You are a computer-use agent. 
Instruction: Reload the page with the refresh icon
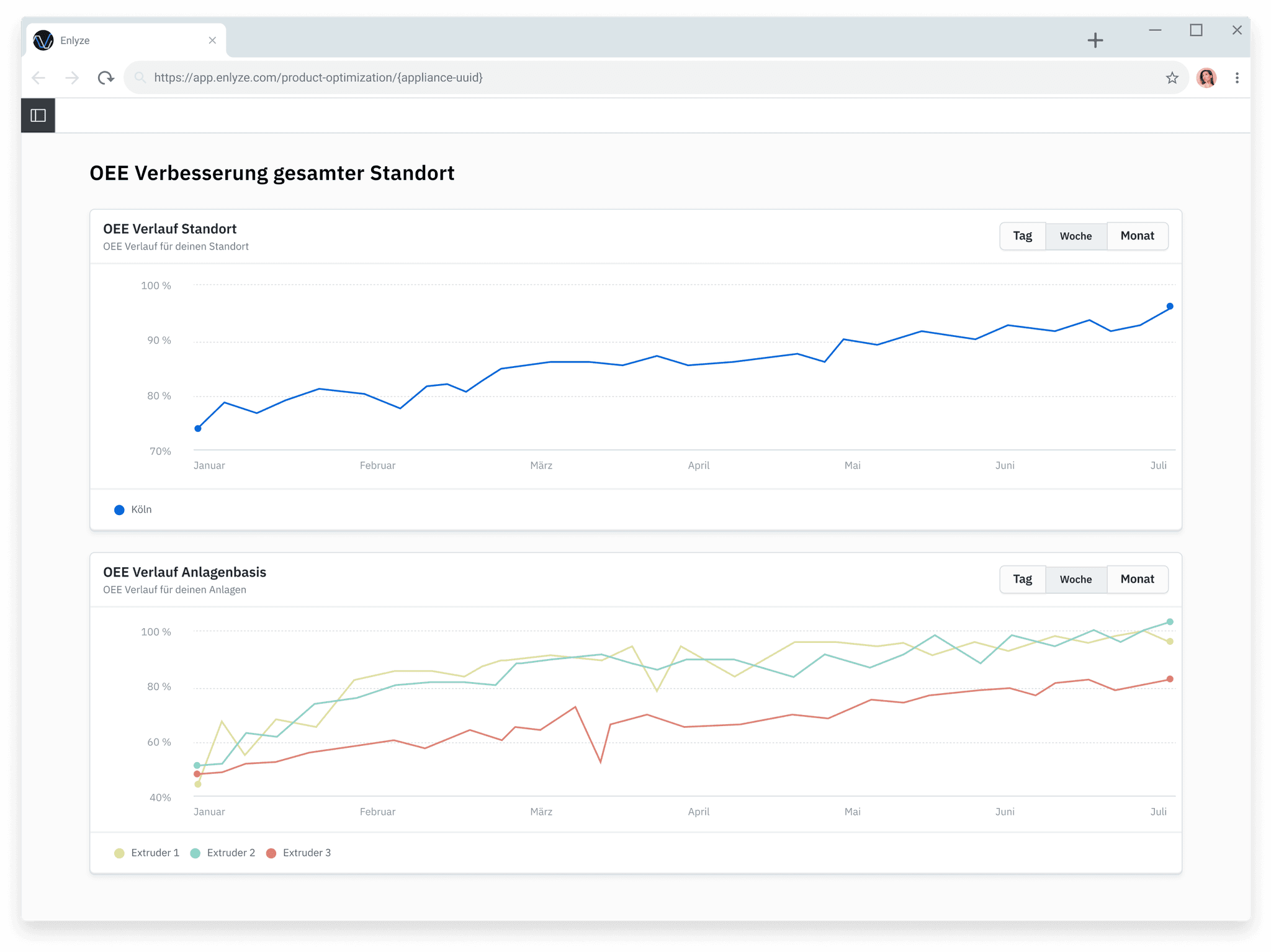[x=106, y=78]
